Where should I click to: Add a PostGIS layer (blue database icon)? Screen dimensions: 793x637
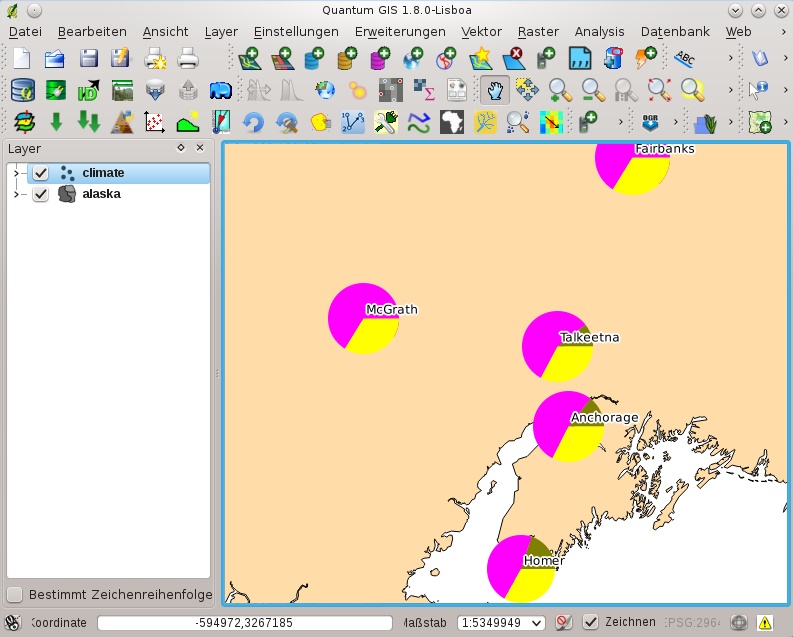315,59
